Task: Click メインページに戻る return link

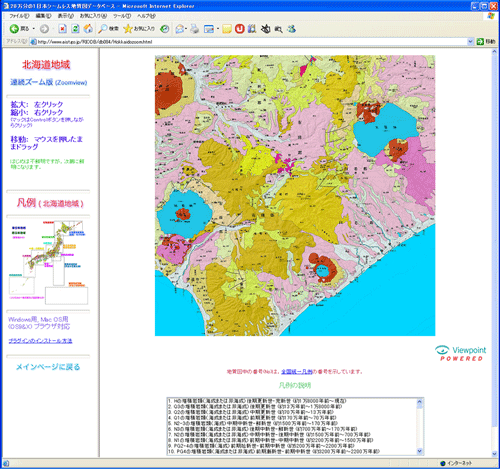Action: pos(48,367)
